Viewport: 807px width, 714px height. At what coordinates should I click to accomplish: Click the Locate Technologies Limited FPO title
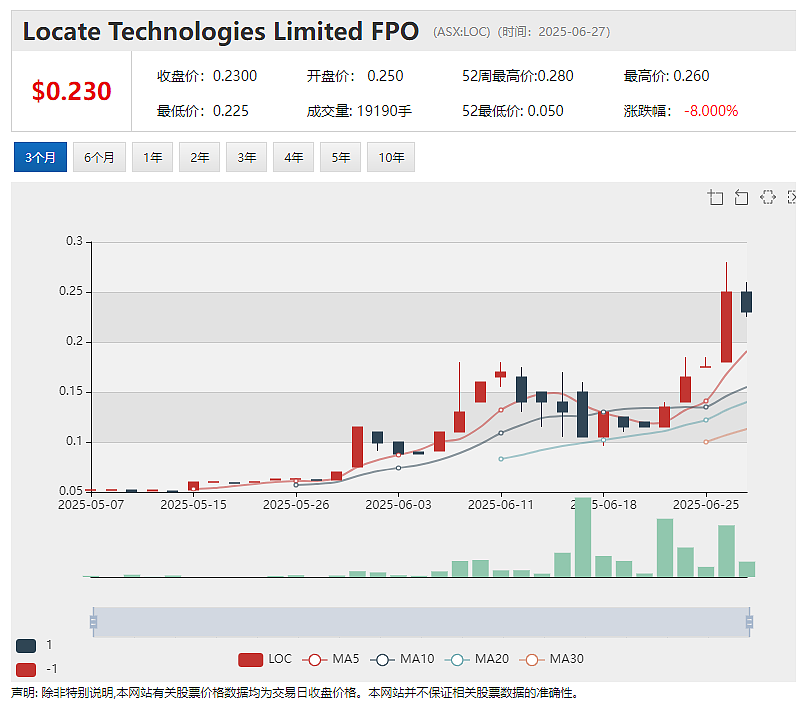click(221, 31)
